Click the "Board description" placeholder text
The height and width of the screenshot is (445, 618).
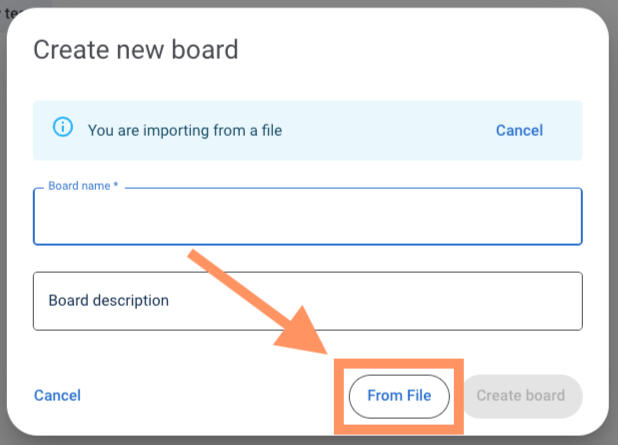[109, 301]
